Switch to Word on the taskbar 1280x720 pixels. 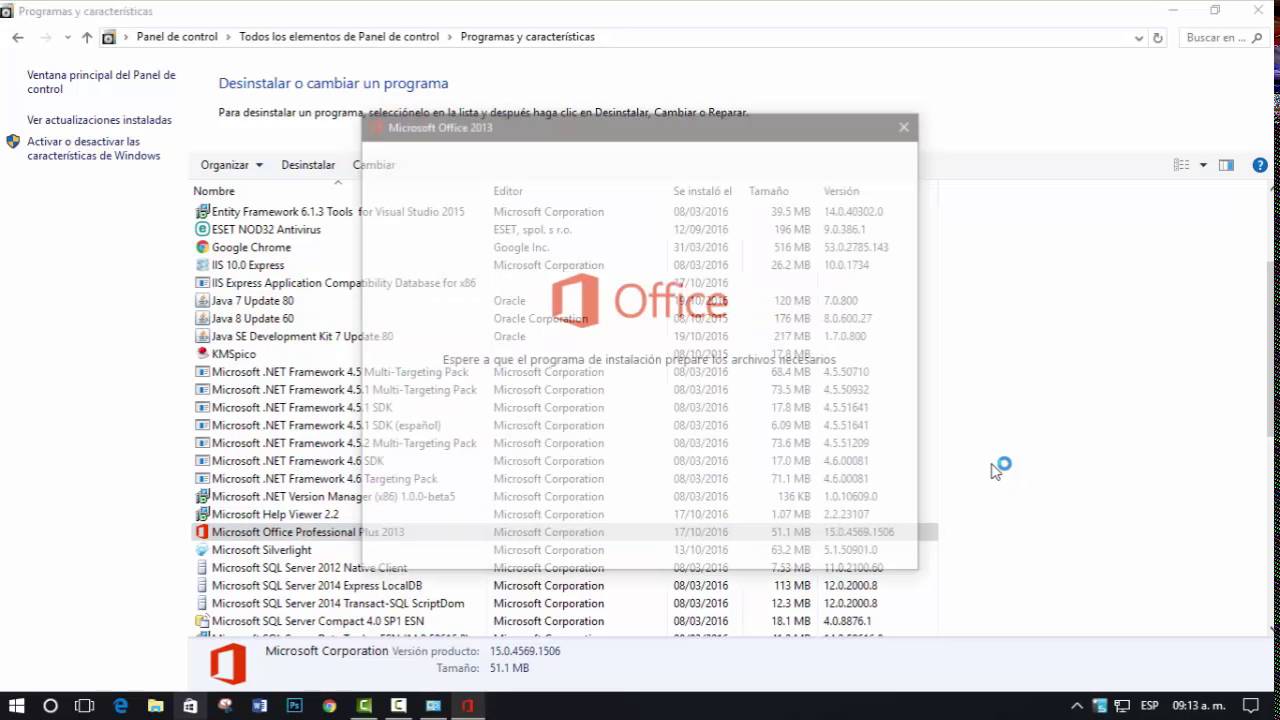coord(260,706)
